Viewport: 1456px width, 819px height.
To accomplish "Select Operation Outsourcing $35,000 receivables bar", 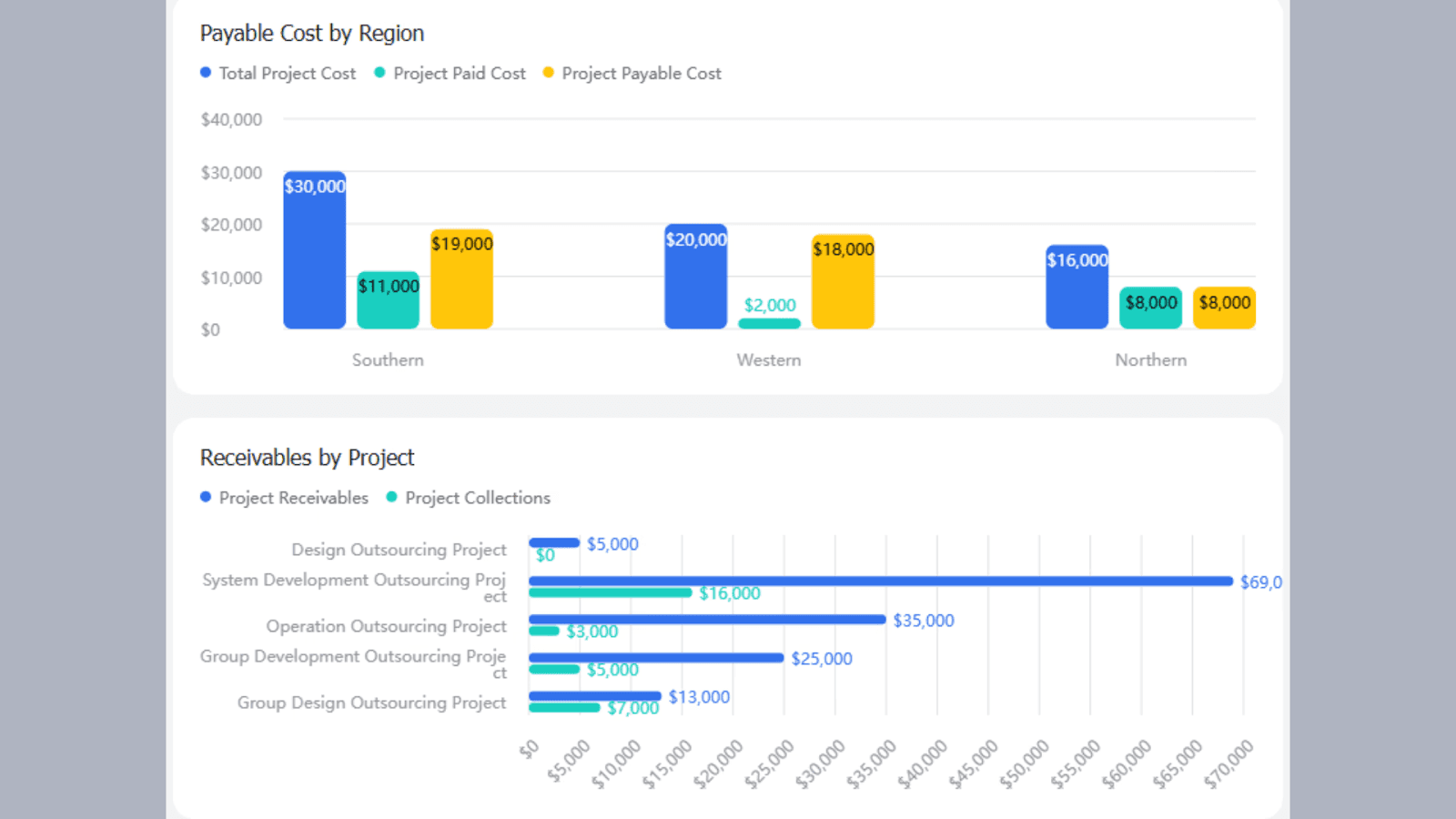I will (x=707, y=620).
